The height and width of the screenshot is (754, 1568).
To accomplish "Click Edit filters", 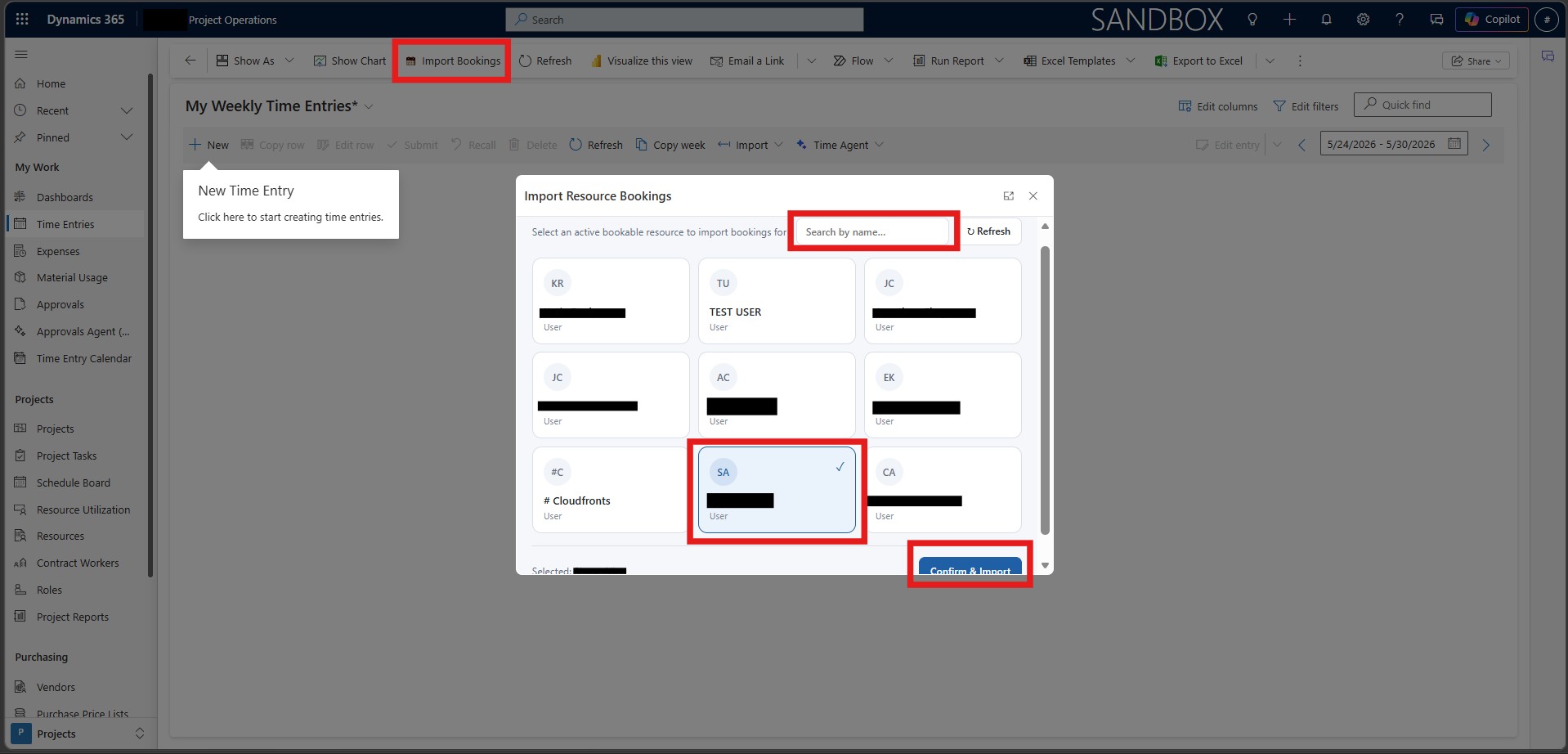I will pos(1306,106).
